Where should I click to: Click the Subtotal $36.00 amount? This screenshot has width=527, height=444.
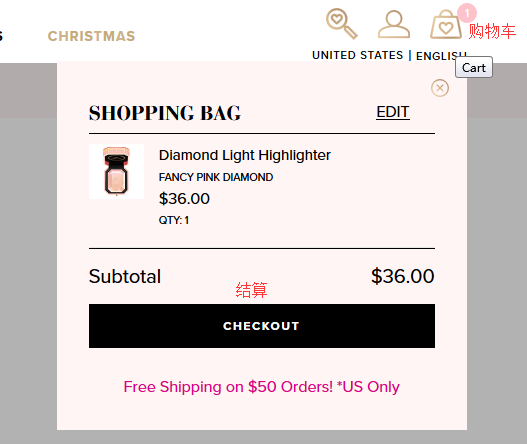[x=403, y=276]
